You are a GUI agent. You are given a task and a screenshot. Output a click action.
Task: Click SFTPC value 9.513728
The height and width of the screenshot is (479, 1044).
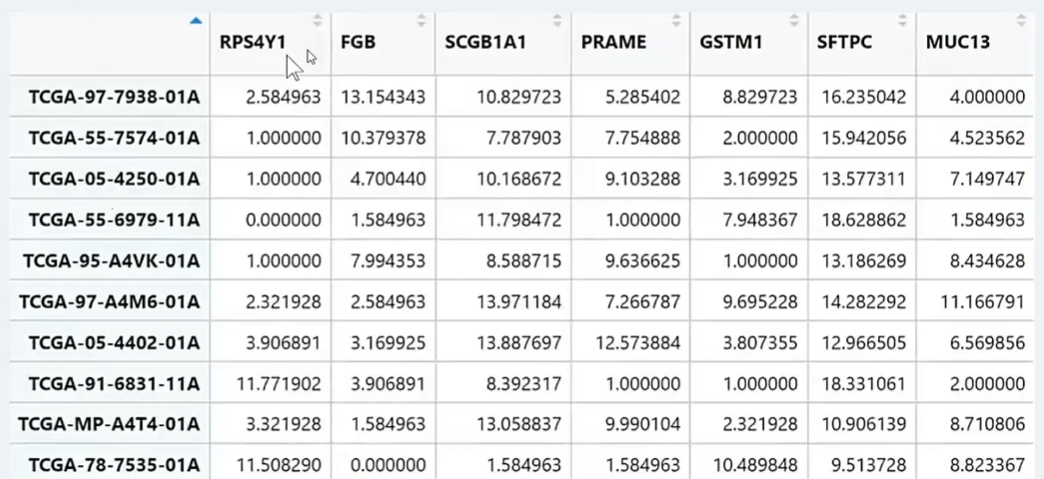coord(868,465)
